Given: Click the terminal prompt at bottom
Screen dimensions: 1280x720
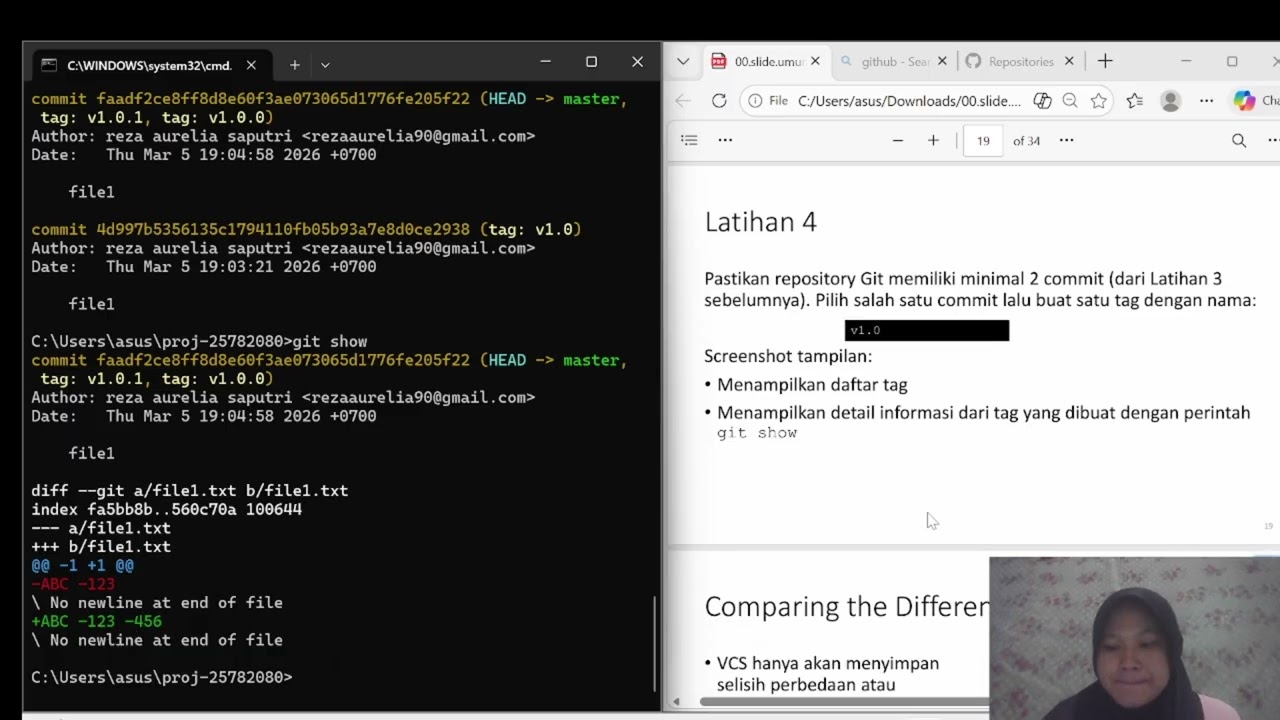Looking at the screenshot, I should (x=161, y=678).
